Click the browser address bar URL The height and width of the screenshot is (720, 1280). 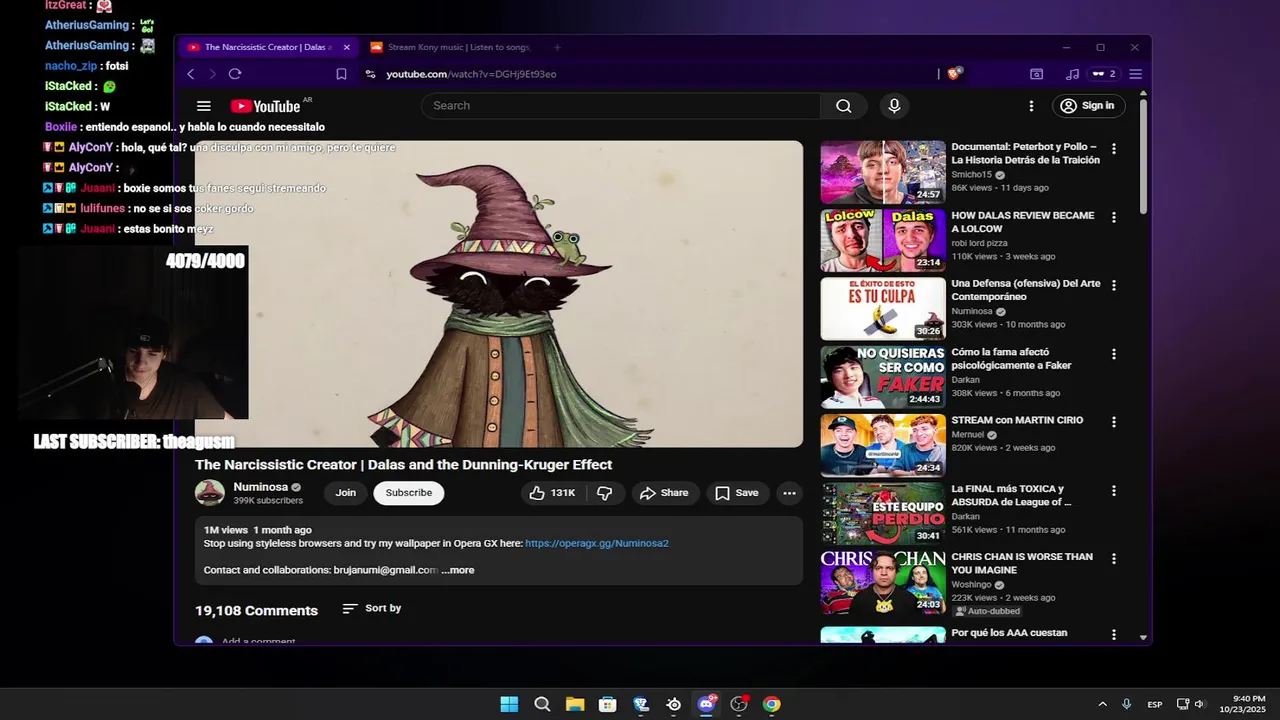click(x=471, y=74)
